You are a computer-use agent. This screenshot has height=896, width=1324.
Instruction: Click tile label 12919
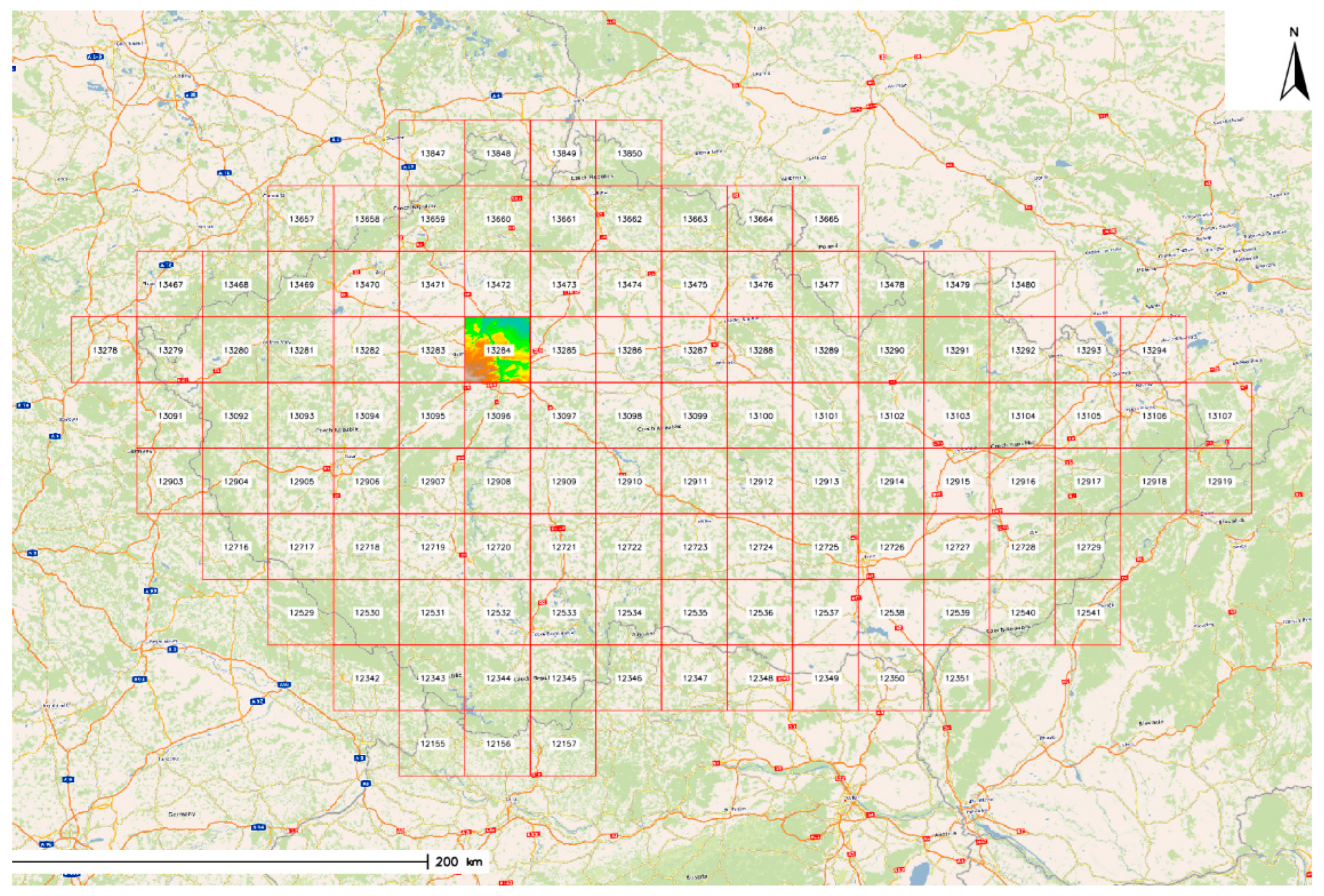(1219, 482)
